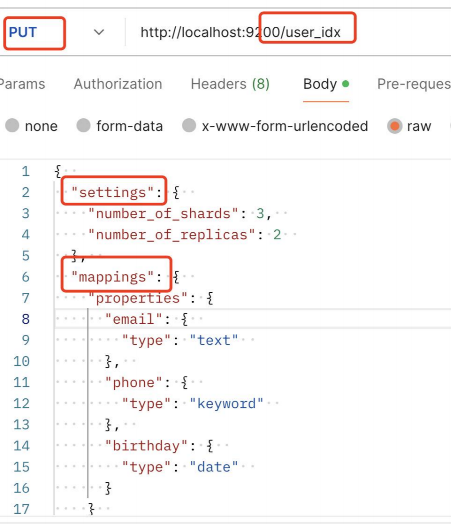Viewport: 451px width, 524px height.
Task: Choose x-www-form-urlencoded body type
Action: pyautogui.click(x=189, y=126)
